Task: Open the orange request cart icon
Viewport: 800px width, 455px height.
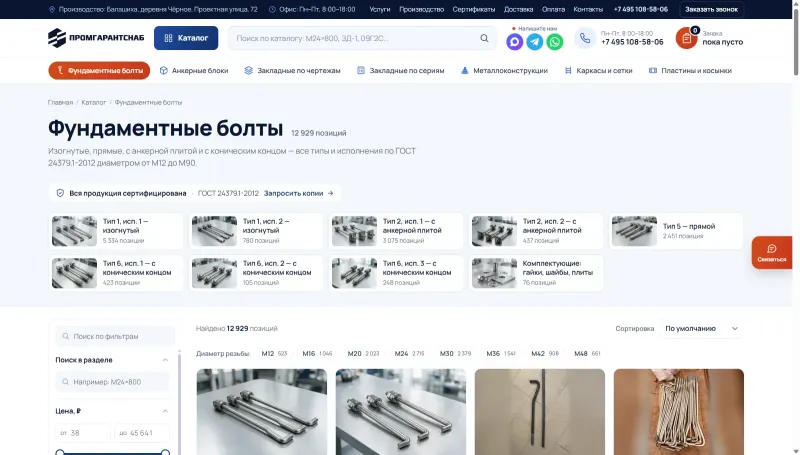Action: [686, 38]
